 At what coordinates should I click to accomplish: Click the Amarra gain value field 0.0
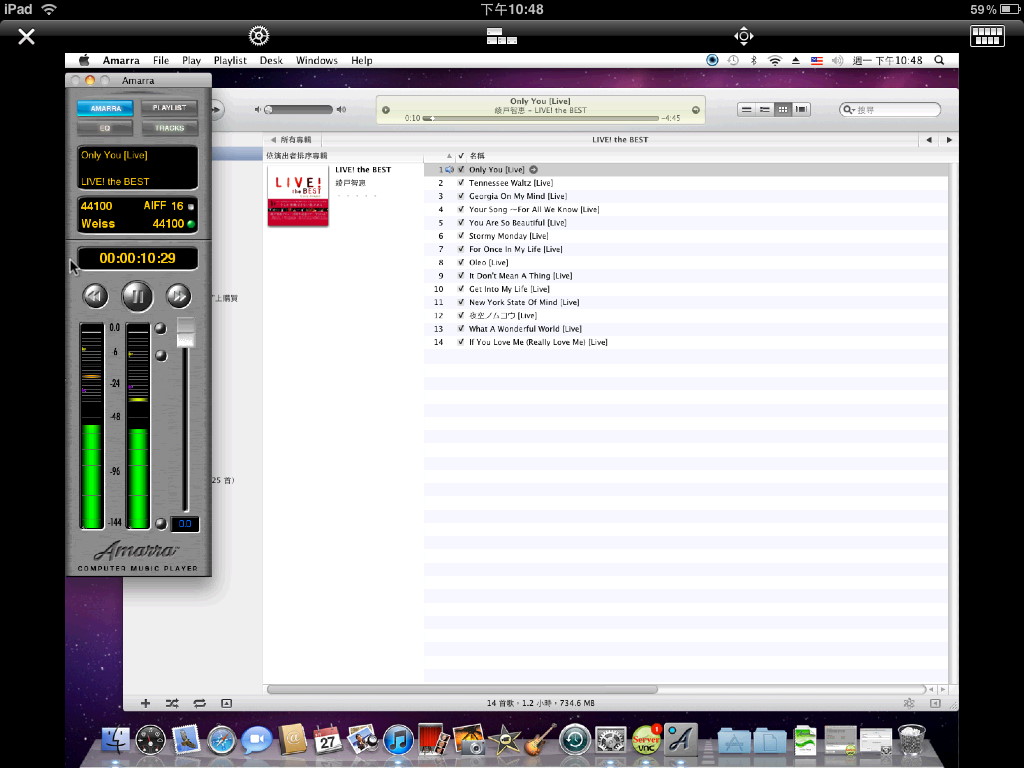click(x=185, y=523)
